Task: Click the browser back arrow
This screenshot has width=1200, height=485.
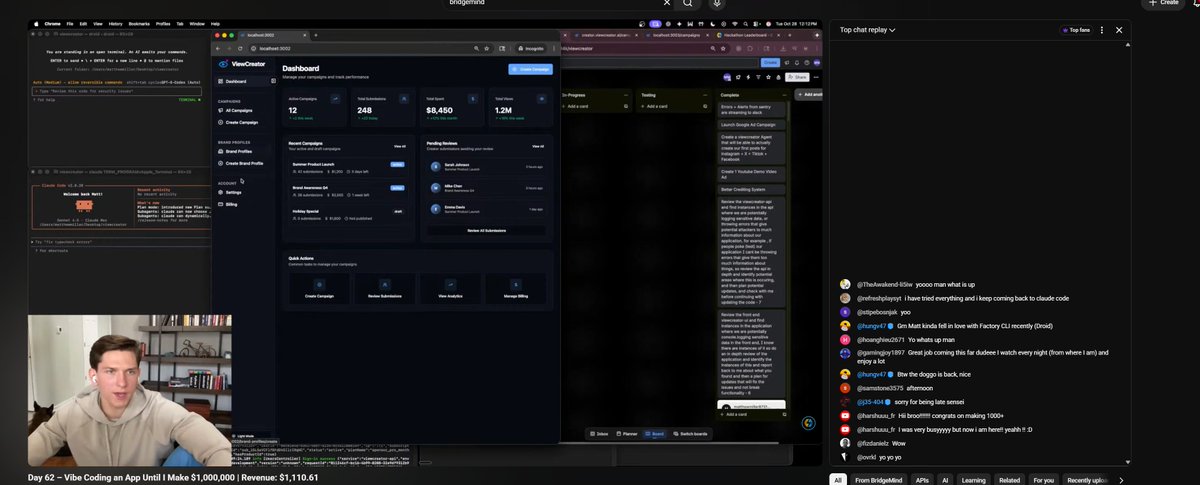Action: pyautogui.click(x=220, y=47)
